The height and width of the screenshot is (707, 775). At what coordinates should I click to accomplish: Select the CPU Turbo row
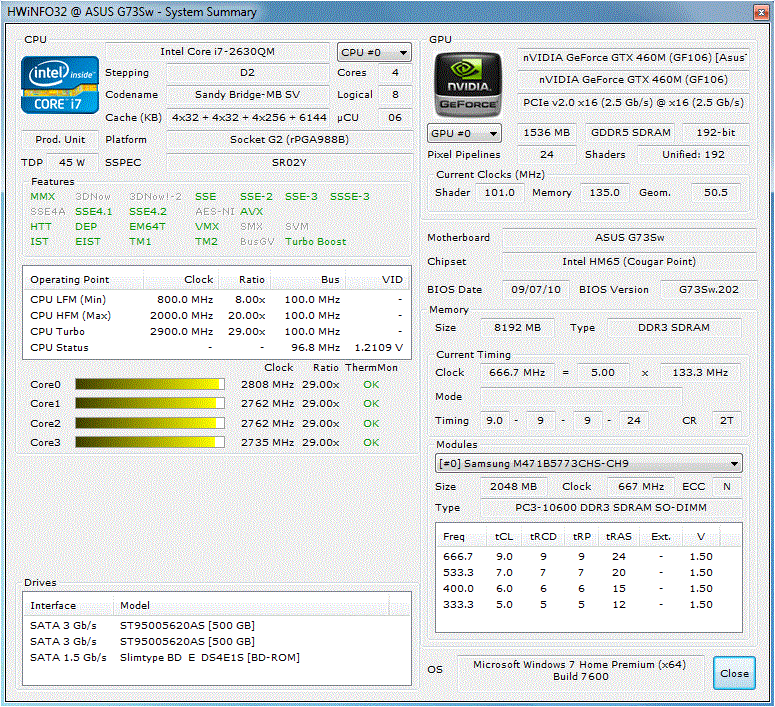point(216,331)
